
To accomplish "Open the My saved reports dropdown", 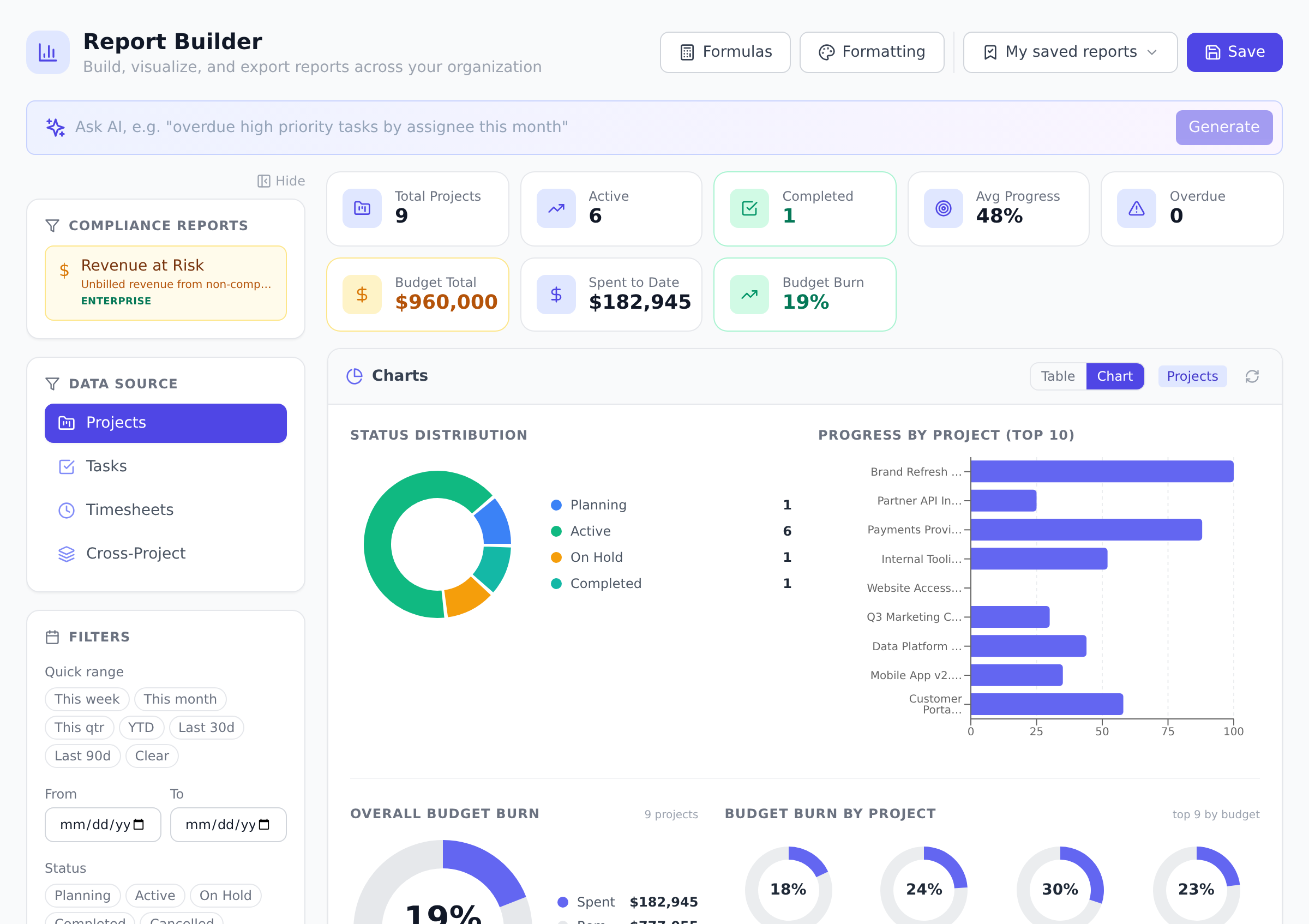I will click(1070, 52).
